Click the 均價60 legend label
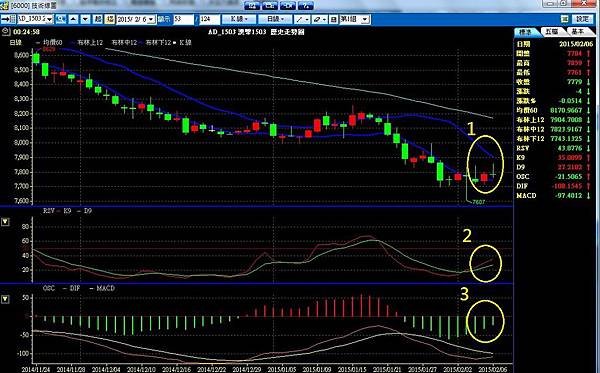Viewport: 600px width, 373px height. [52, 42]
